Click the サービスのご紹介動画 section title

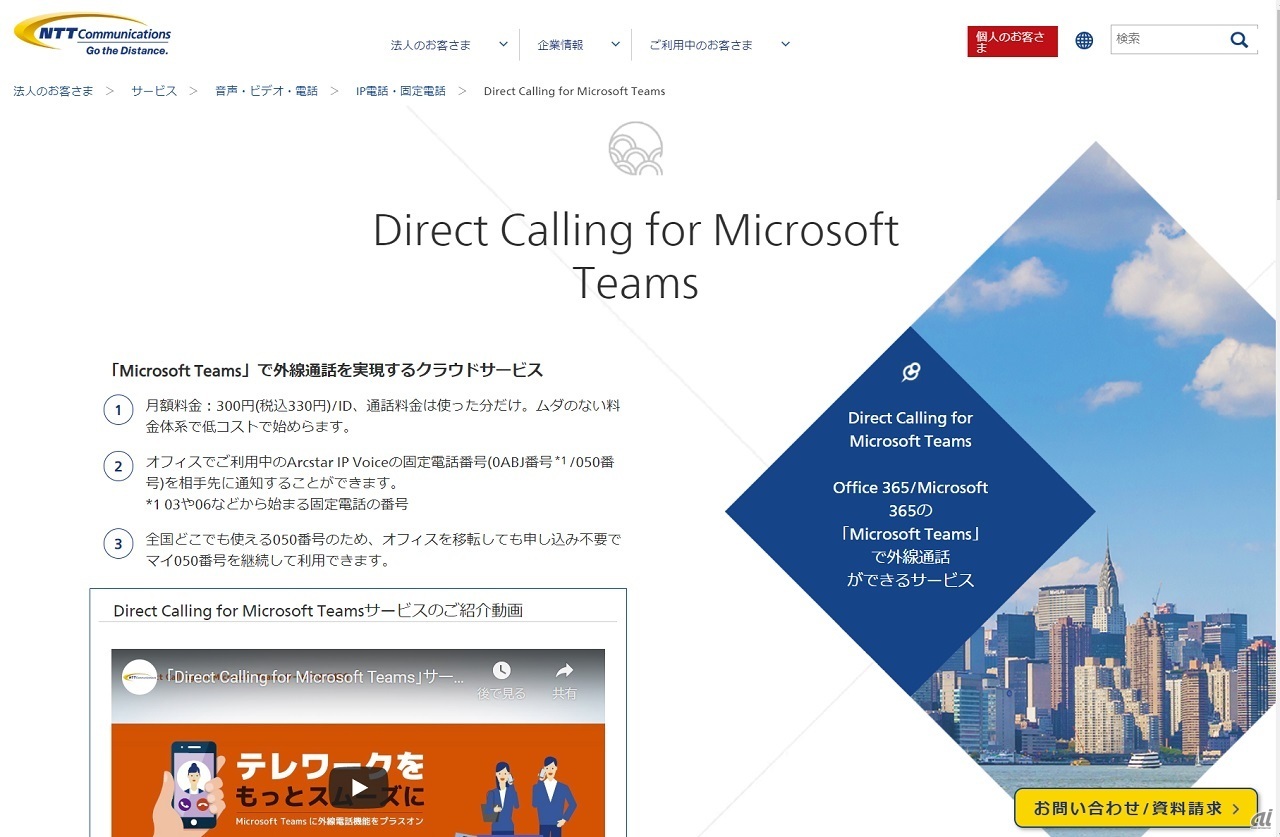318,610
